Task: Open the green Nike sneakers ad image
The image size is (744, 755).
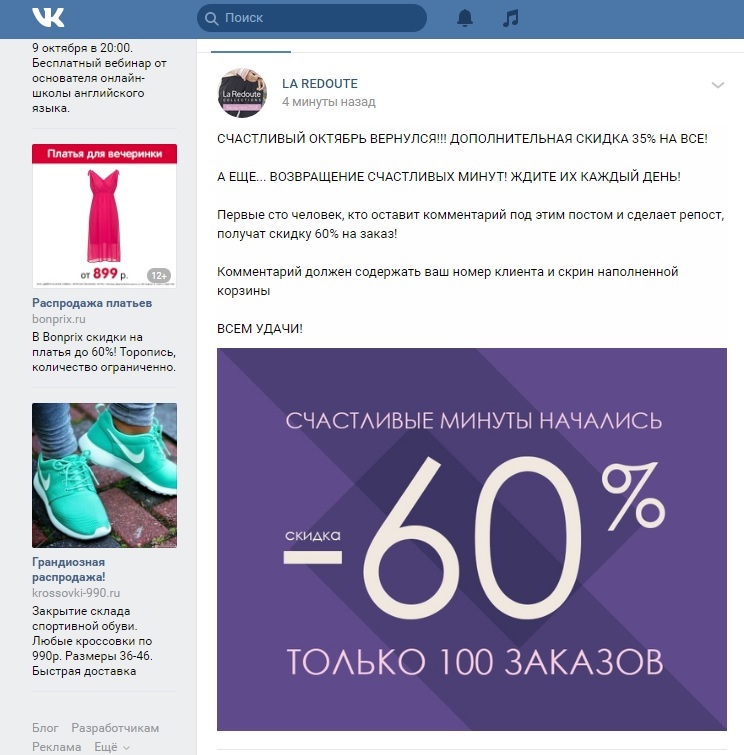Action: (104, 475)
